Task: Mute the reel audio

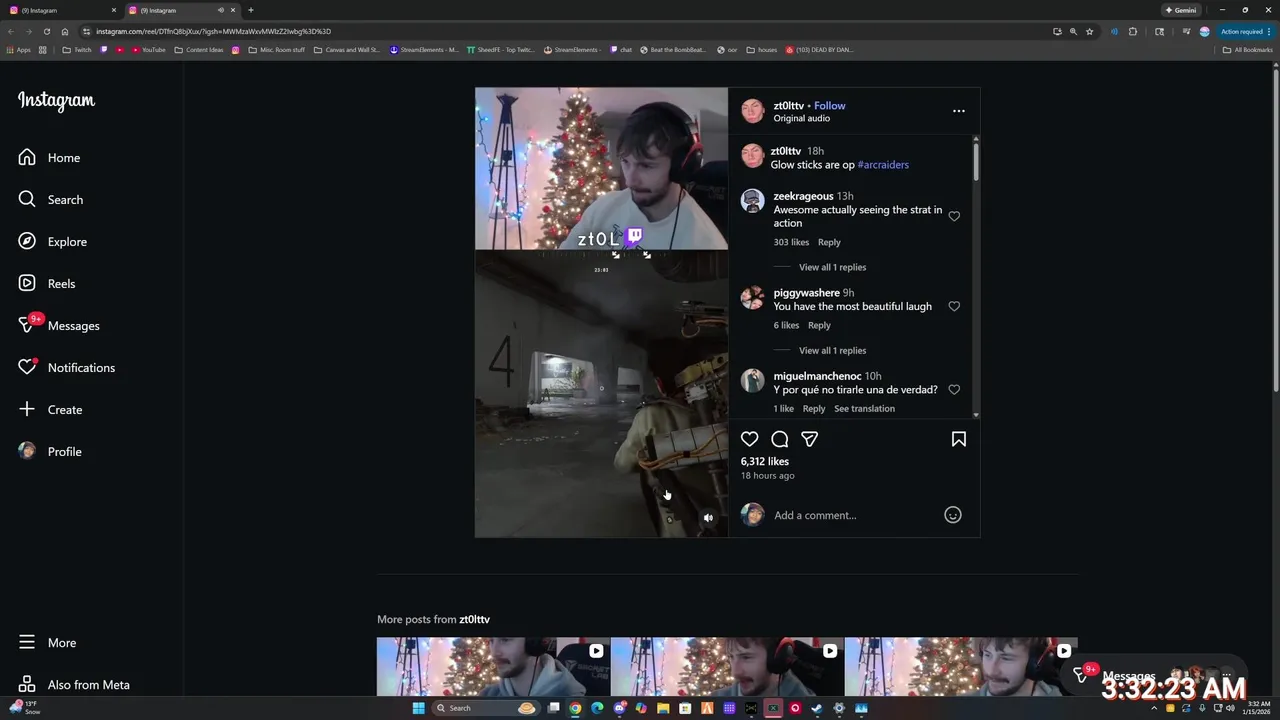Action: click(708, 518)
